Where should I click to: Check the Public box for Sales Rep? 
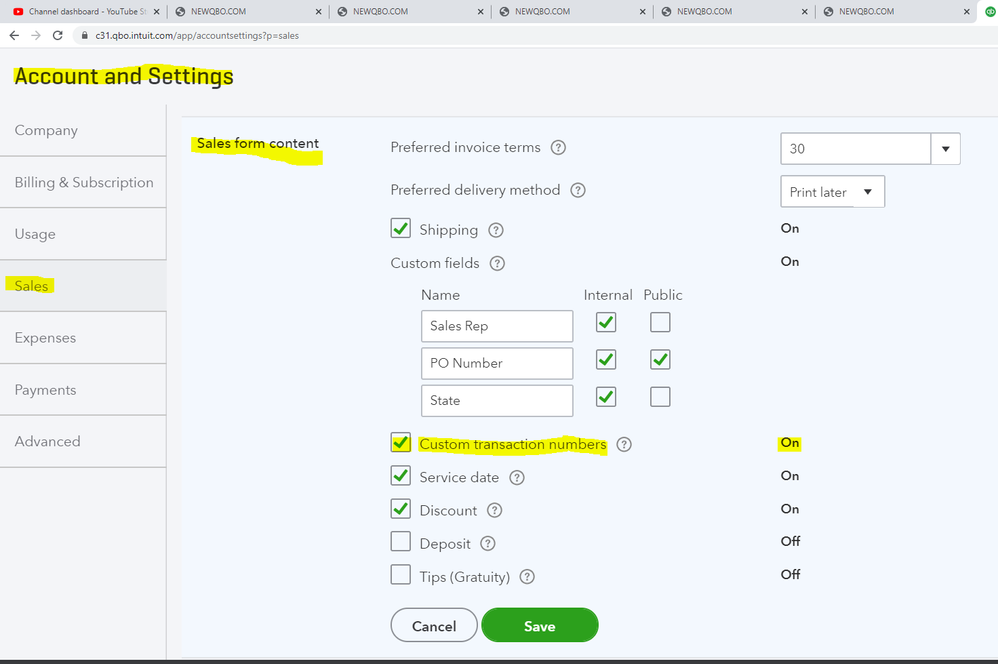tap(660, 322)
